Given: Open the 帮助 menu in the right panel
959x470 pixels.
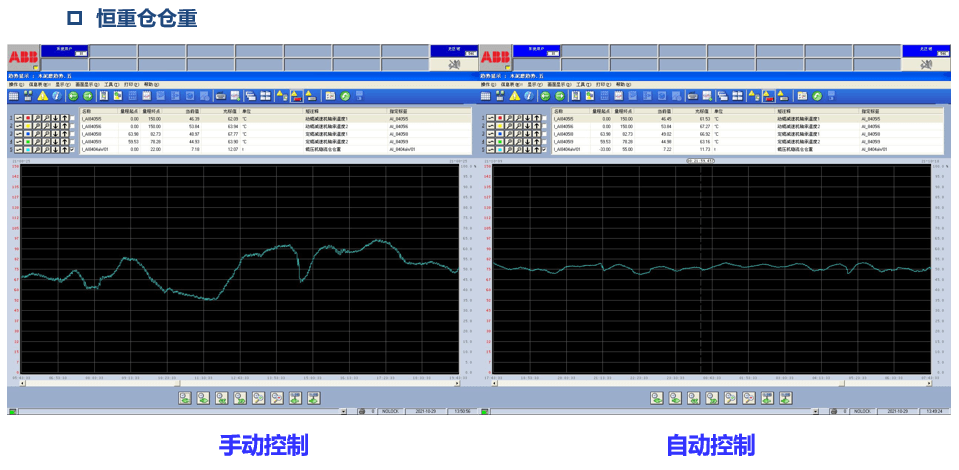Looking at the screenshot, I should point(623,85).
